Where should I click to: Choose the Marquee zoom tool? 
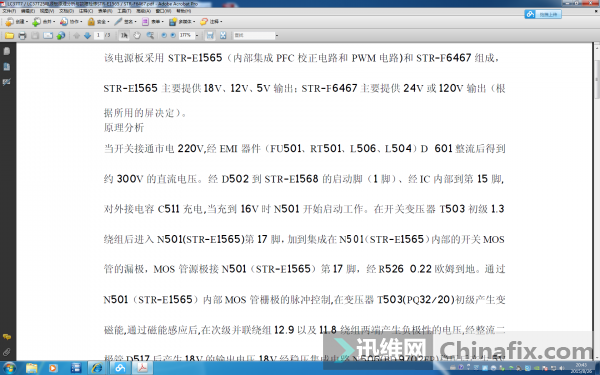coord(150,36)
